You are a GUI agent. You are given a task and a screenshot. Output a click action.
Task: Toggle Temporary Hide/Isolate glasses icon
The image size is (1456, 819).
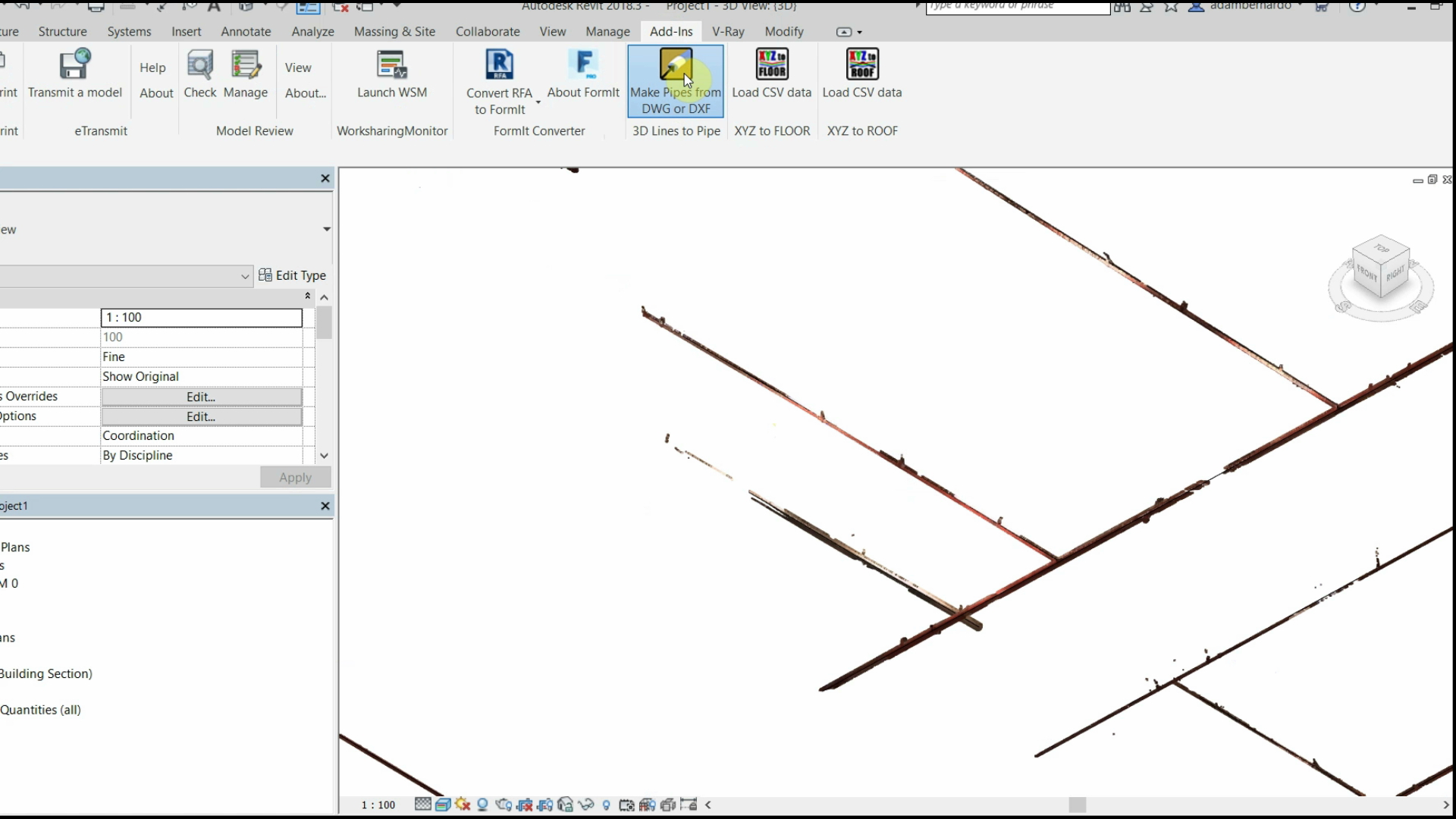585,805
